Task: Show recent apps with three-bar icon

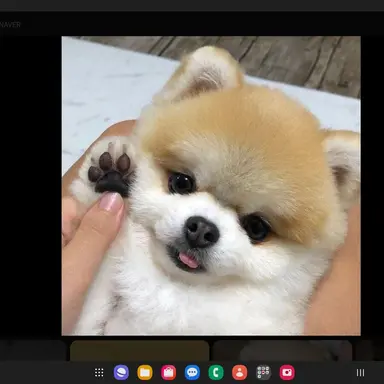Action: [x=360, y=372]
